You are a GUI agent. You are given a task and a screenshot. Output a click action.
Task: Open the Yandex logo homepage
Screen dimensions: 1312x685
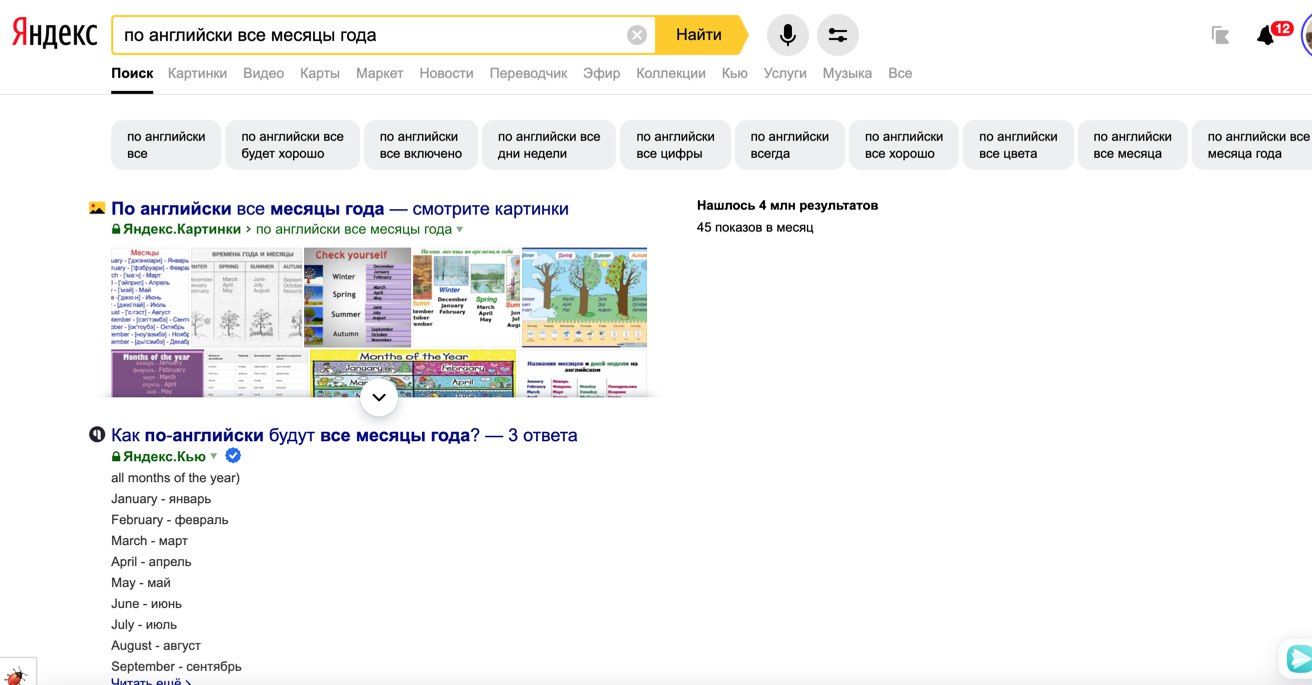(x=54, y=35)
